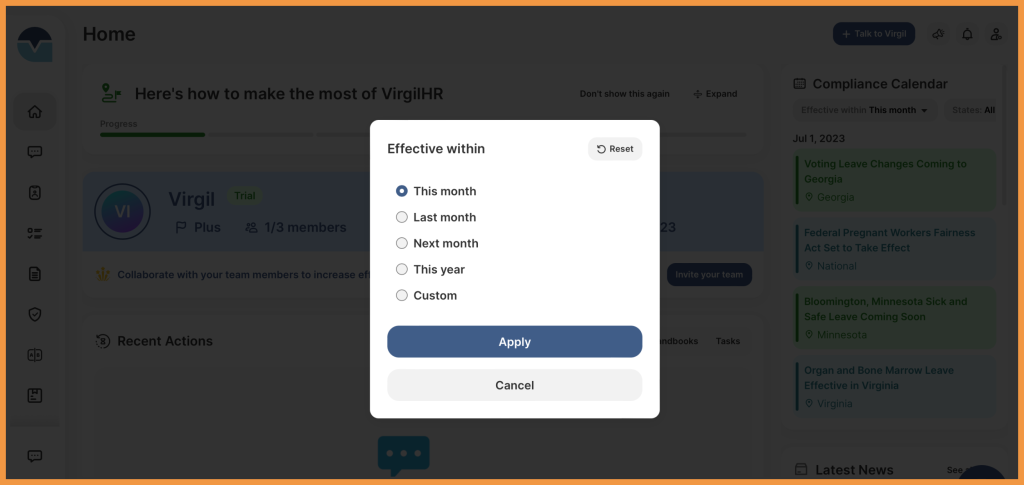Reset the Effective within filter
The height and width of the screenshot is (485, 1024).
(615, 149)
